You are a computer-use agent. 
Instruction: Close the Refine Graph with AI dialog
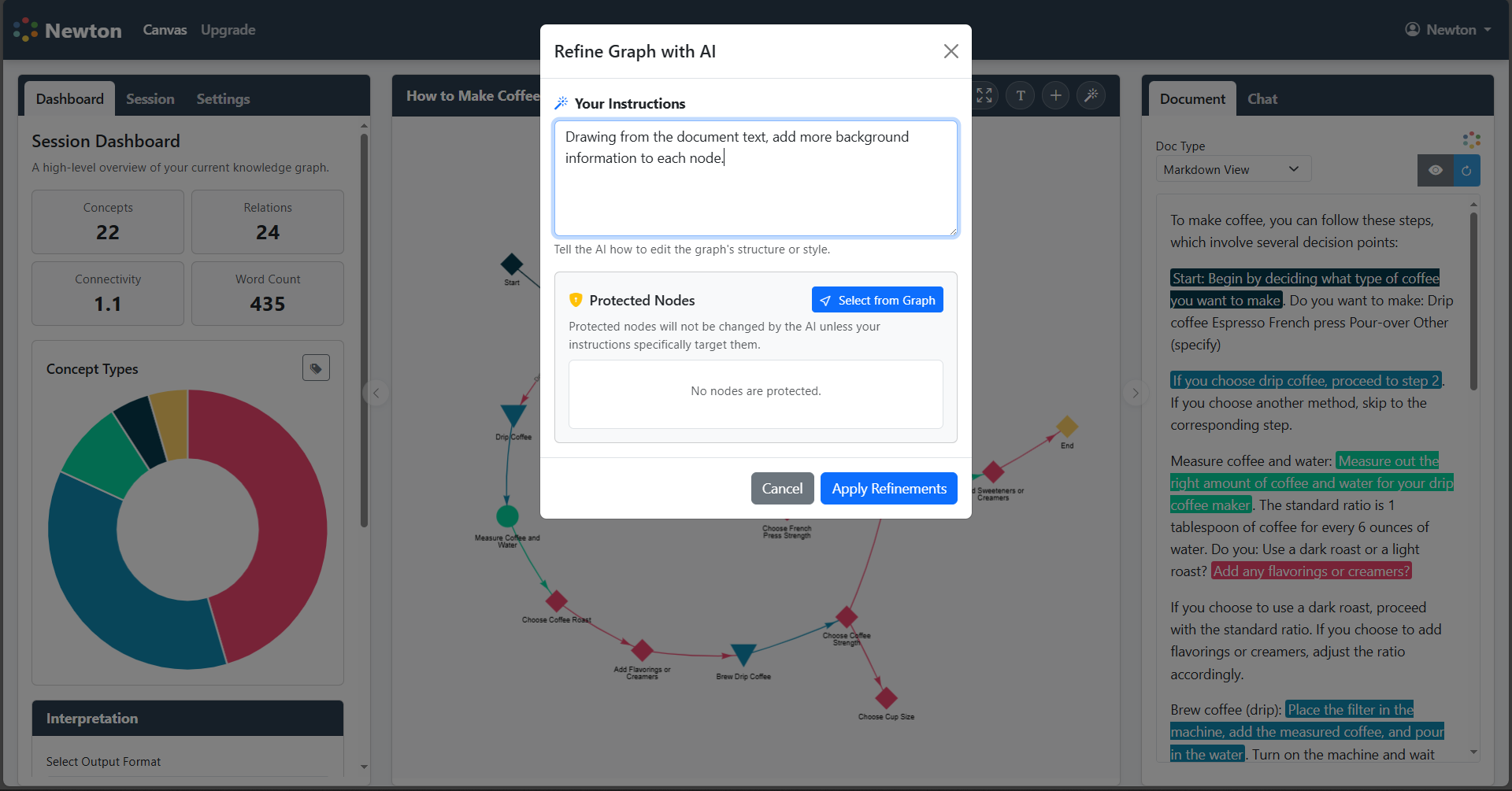(x=951, y=51)
